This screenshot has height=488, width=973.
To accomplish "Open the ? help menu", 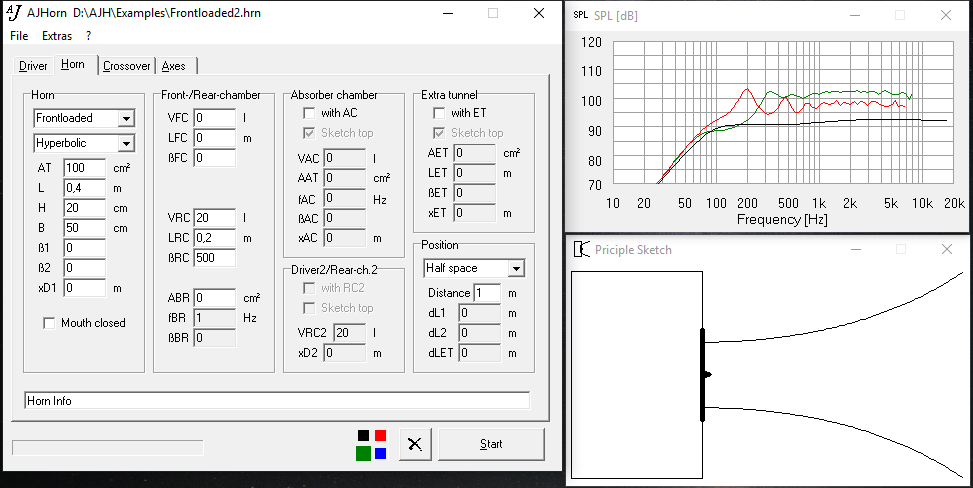I will (89, 36).
